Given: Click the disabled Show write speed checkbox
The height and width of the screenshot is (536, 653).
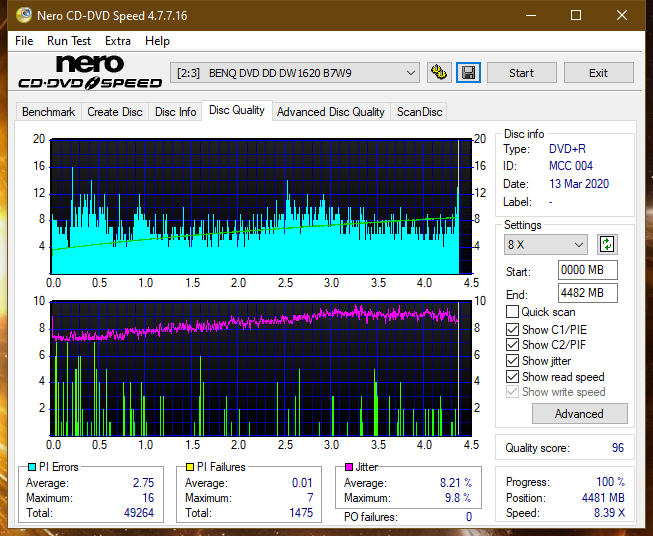Looking at the screenshot, I should click(512, 392).
